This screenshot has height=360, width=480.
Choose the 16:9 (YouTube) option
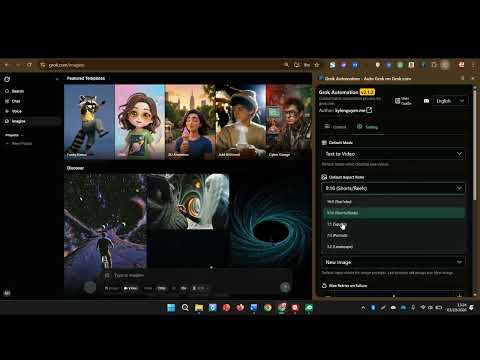(394, 202)
